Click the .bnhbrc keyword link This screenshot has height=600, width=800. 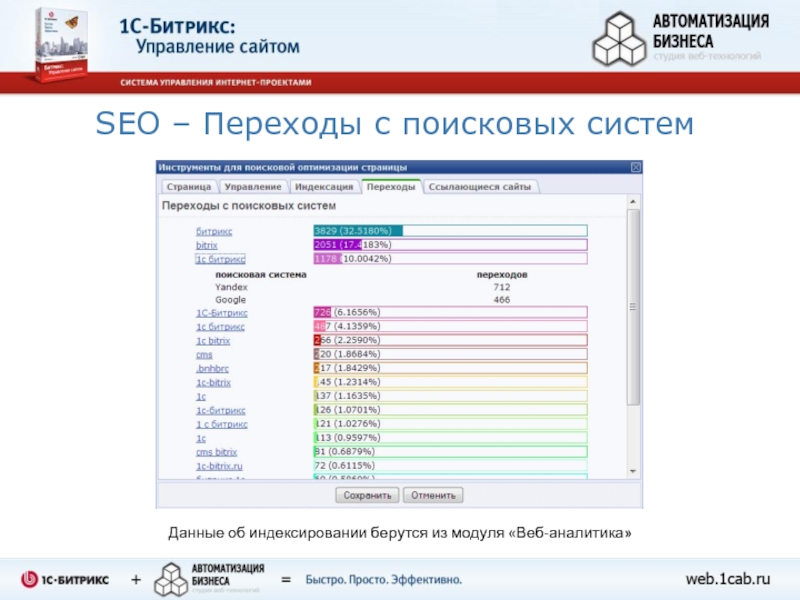(x=212, y=368)
